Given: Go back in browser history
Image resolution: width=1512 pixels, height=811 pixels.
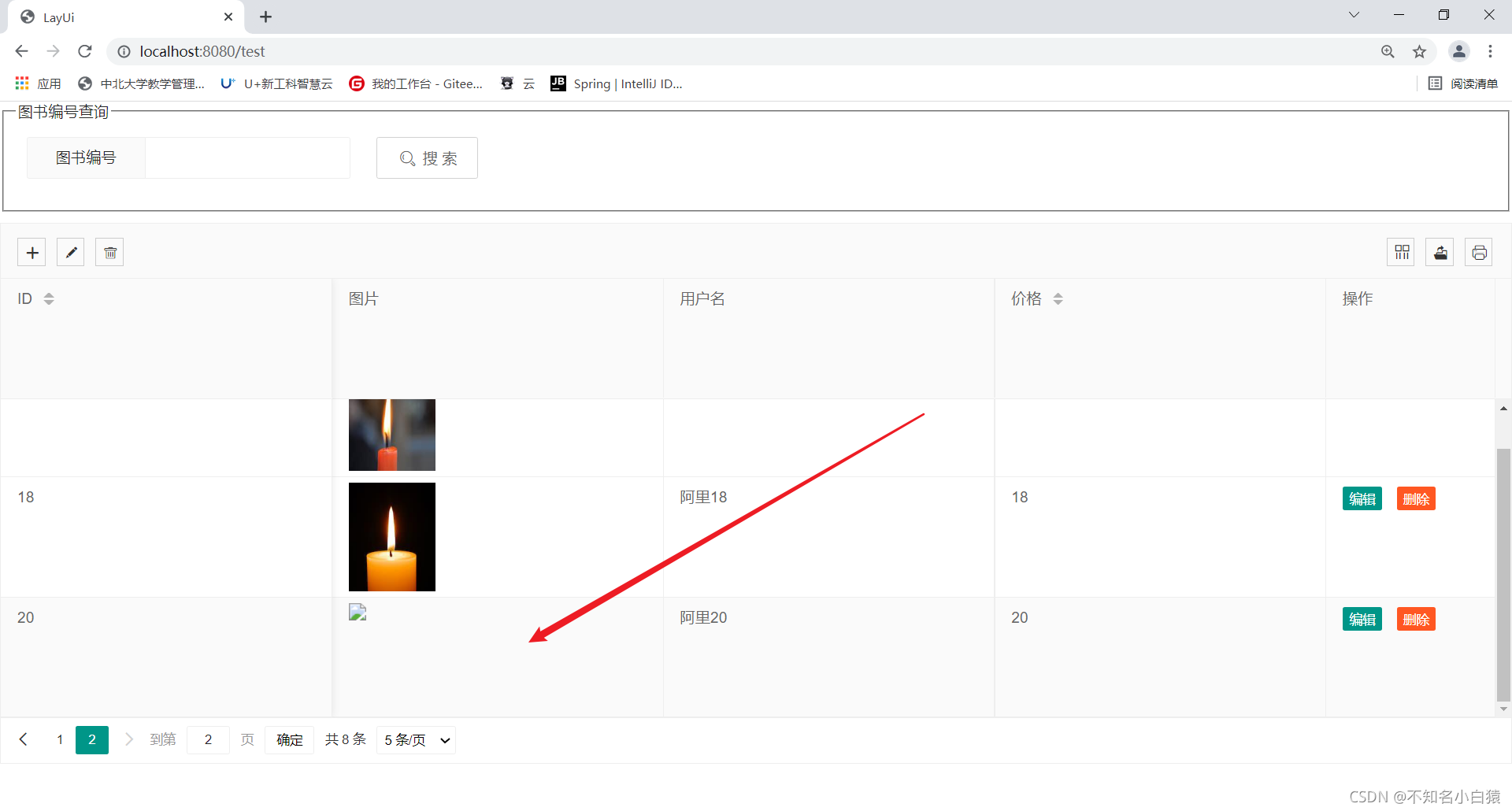Looking at the screenshot, I should [21, 51].
